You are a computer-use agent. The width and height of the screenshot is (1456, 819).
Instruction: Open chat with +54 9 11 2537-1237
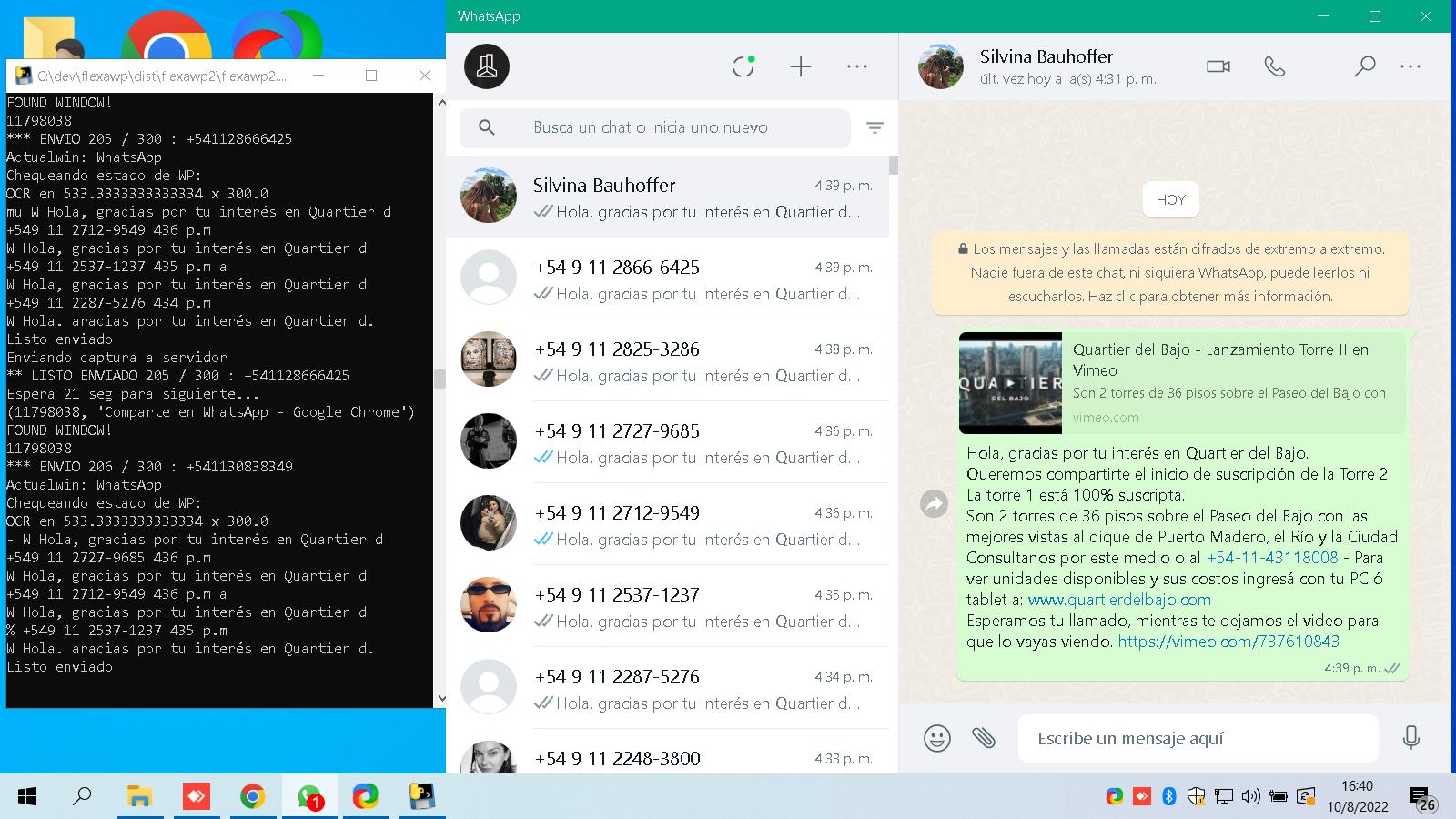[x=667, y=606]
